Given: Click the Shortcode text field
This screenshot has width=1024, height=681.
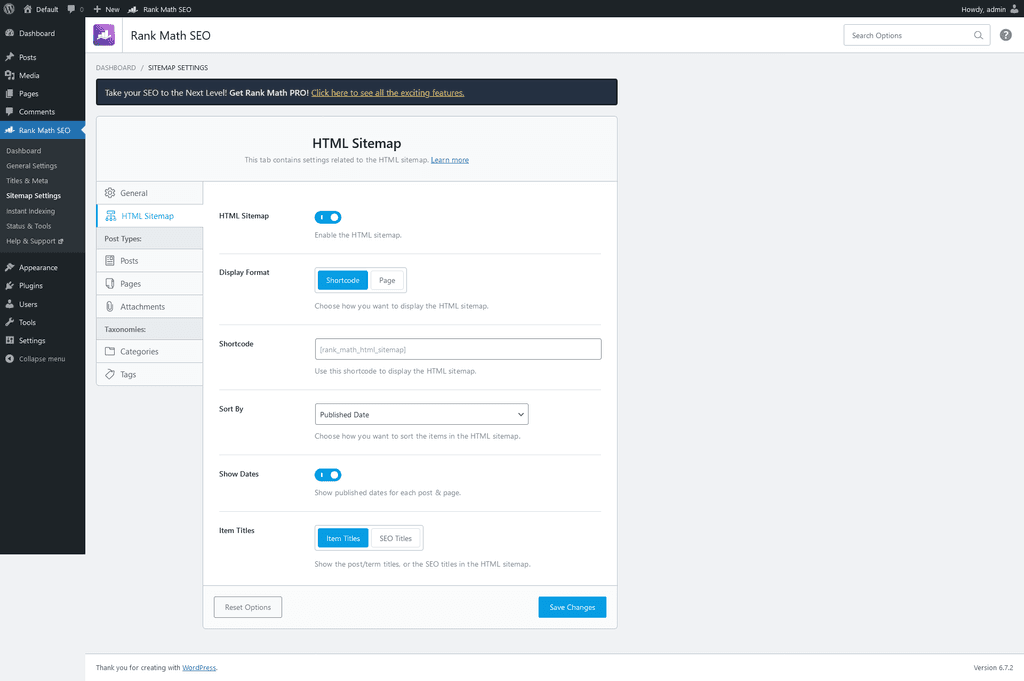Looking at the screenshot, I should point(458,349).
